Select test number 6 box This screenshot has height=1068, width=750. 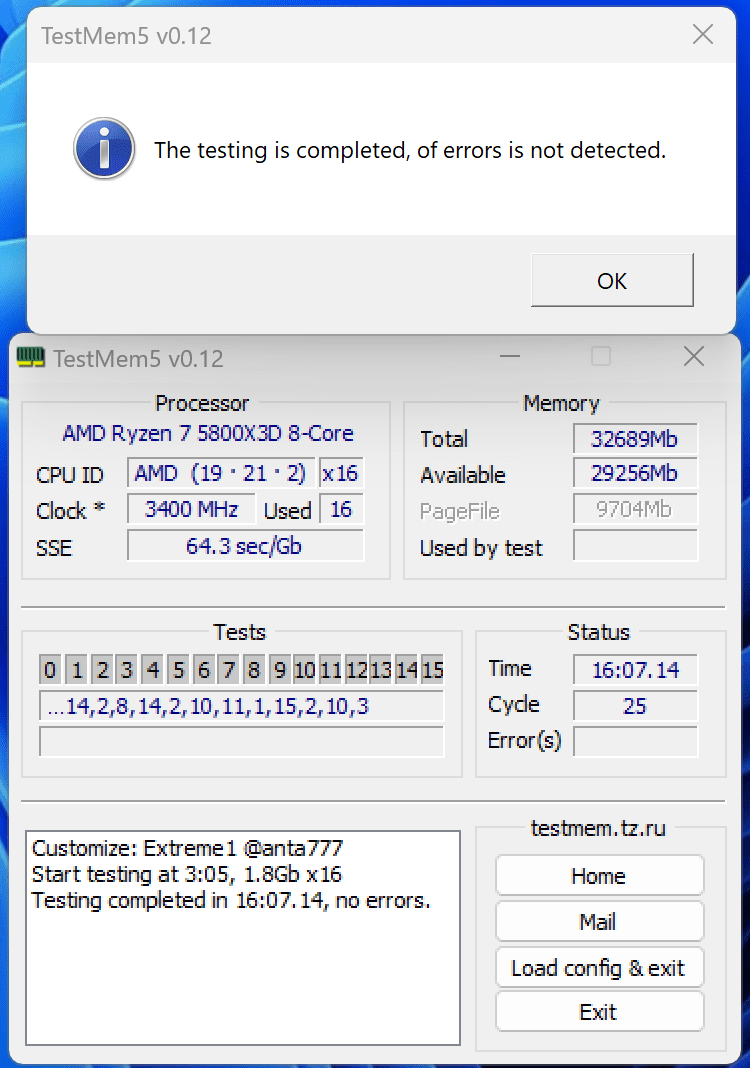203,670
